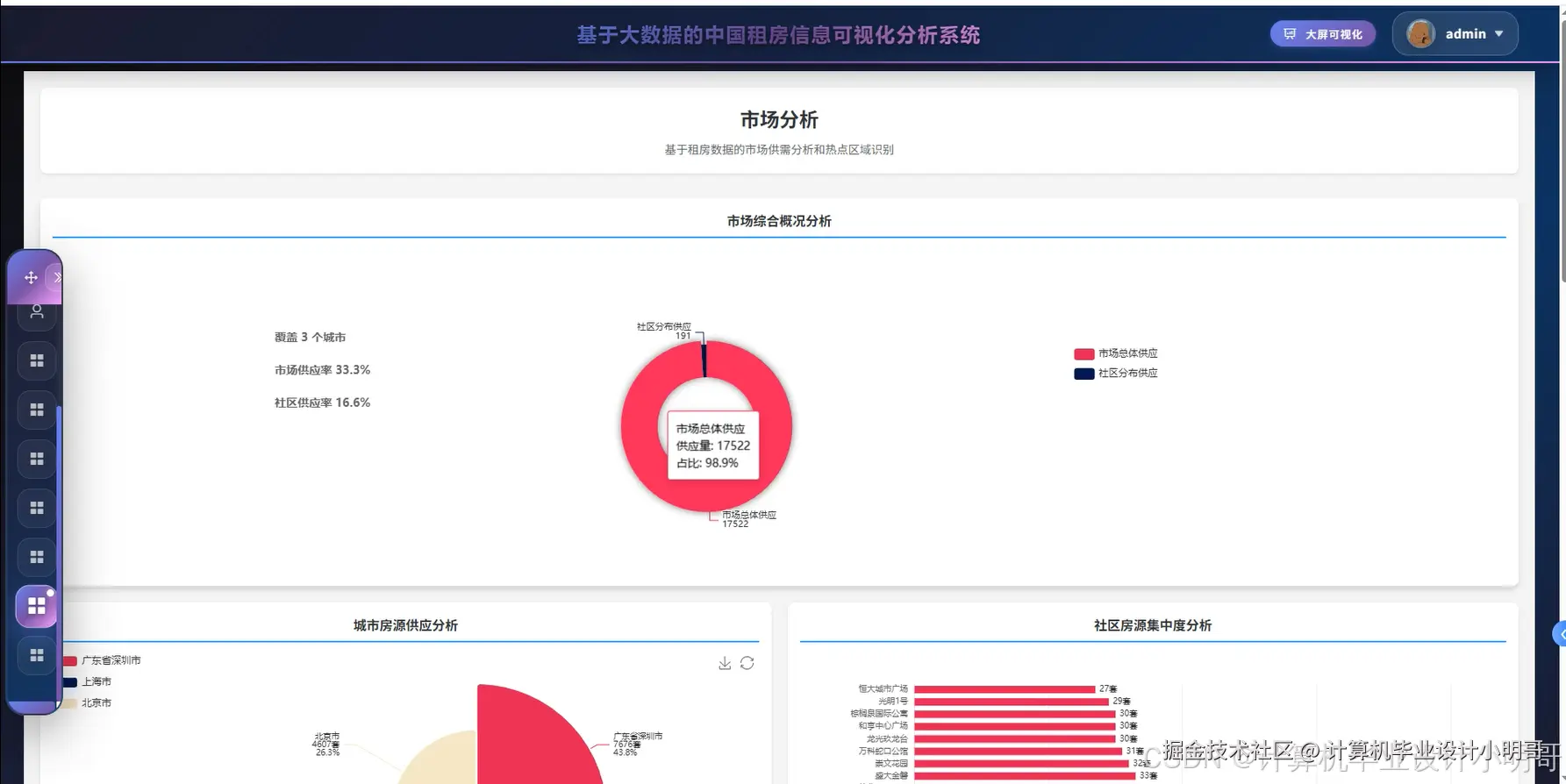
Task: Click the dark blue 社区分布供应 legend swatch
Action: [1083, 374]
